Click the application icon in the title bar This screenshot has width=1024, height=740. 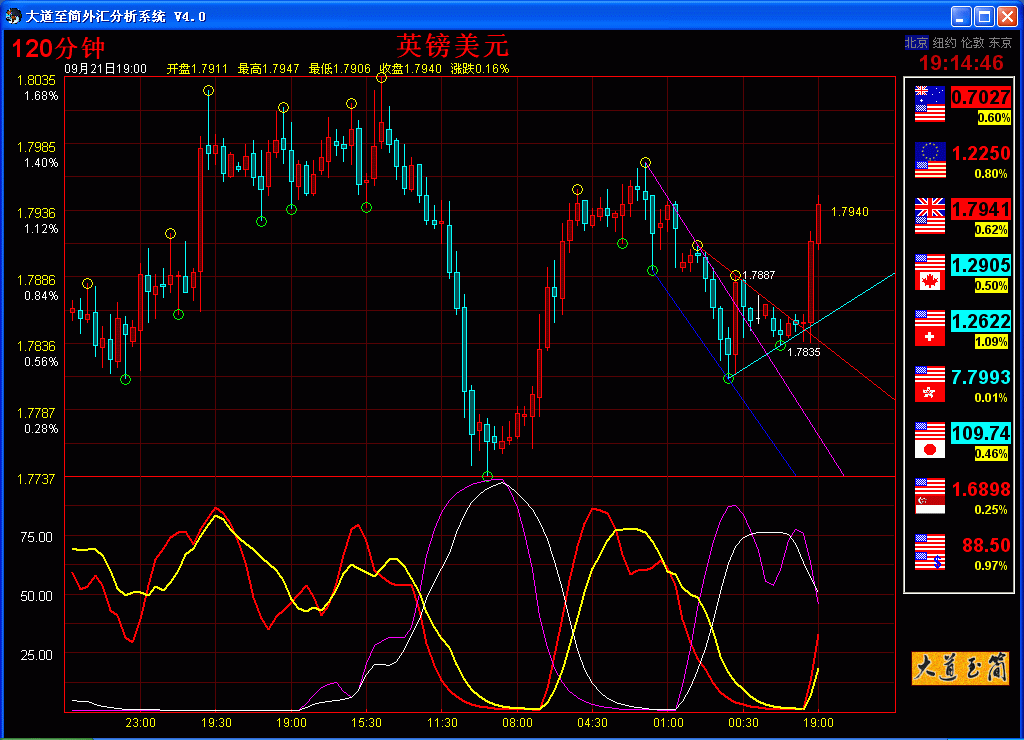pos(13,16)
